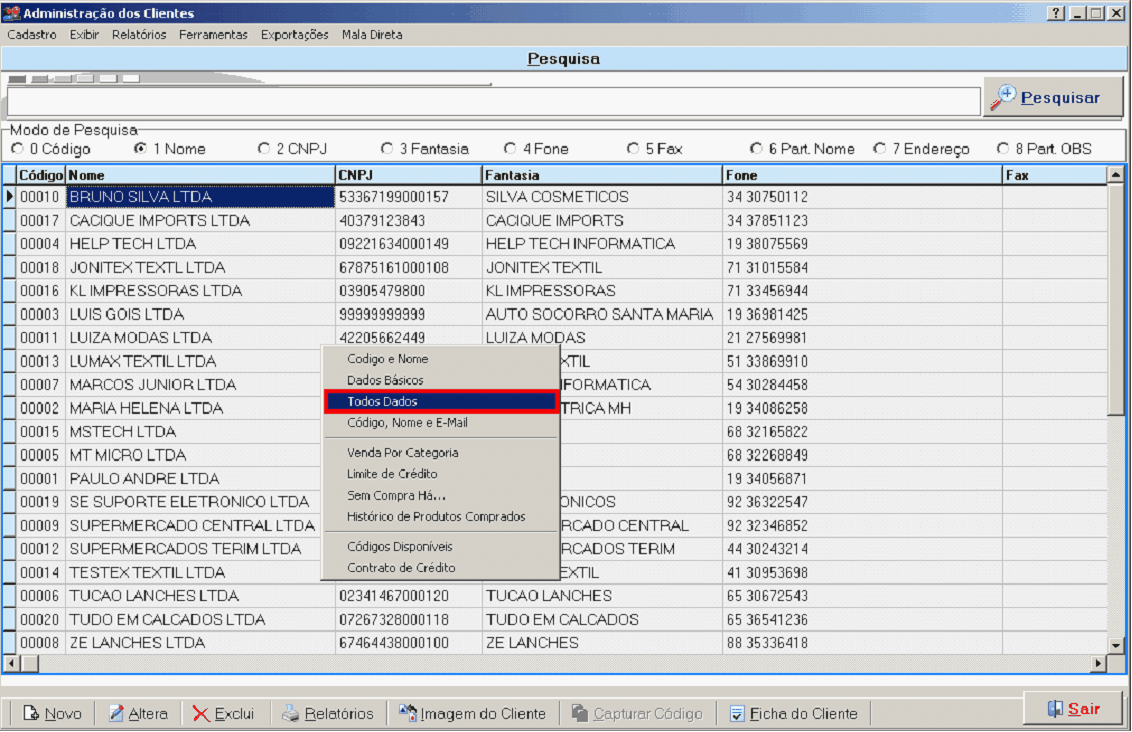Click the search text input field
The image size is (1132, 732).
(x=492, y=101)
